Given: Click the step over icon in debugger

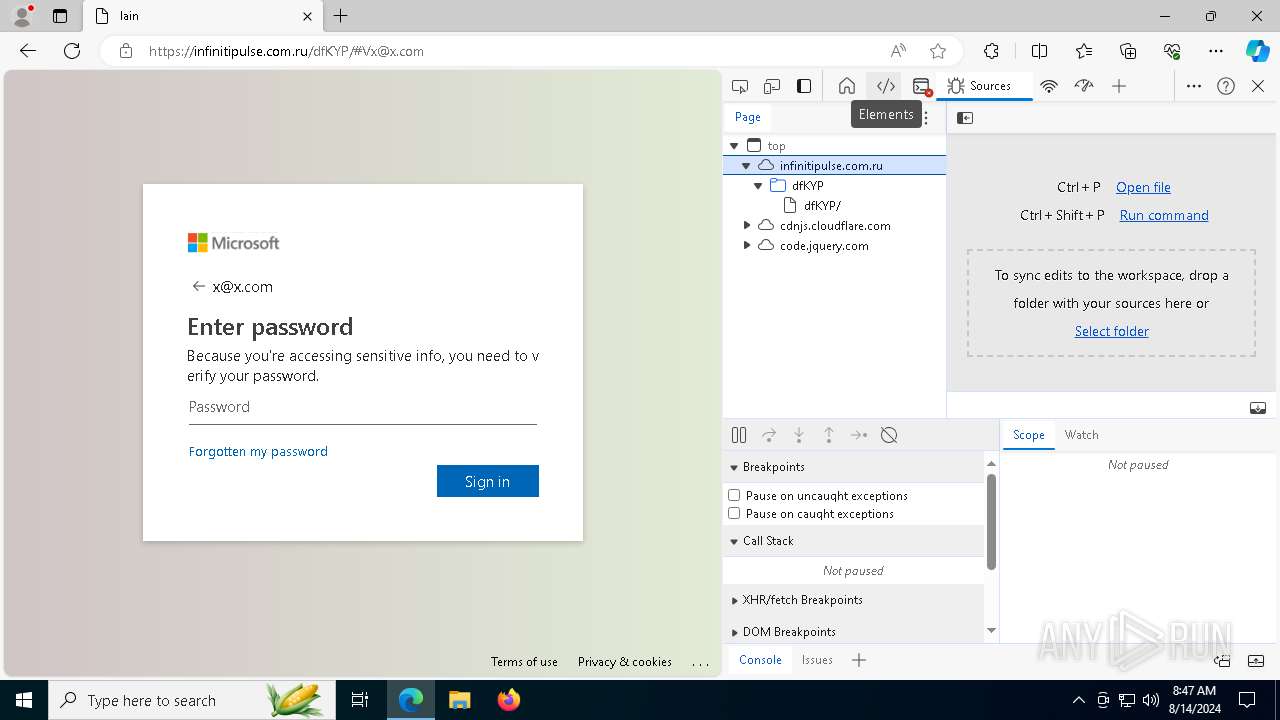Looking at the screenshot, I should pyautogui.click(x=769, y=435).
